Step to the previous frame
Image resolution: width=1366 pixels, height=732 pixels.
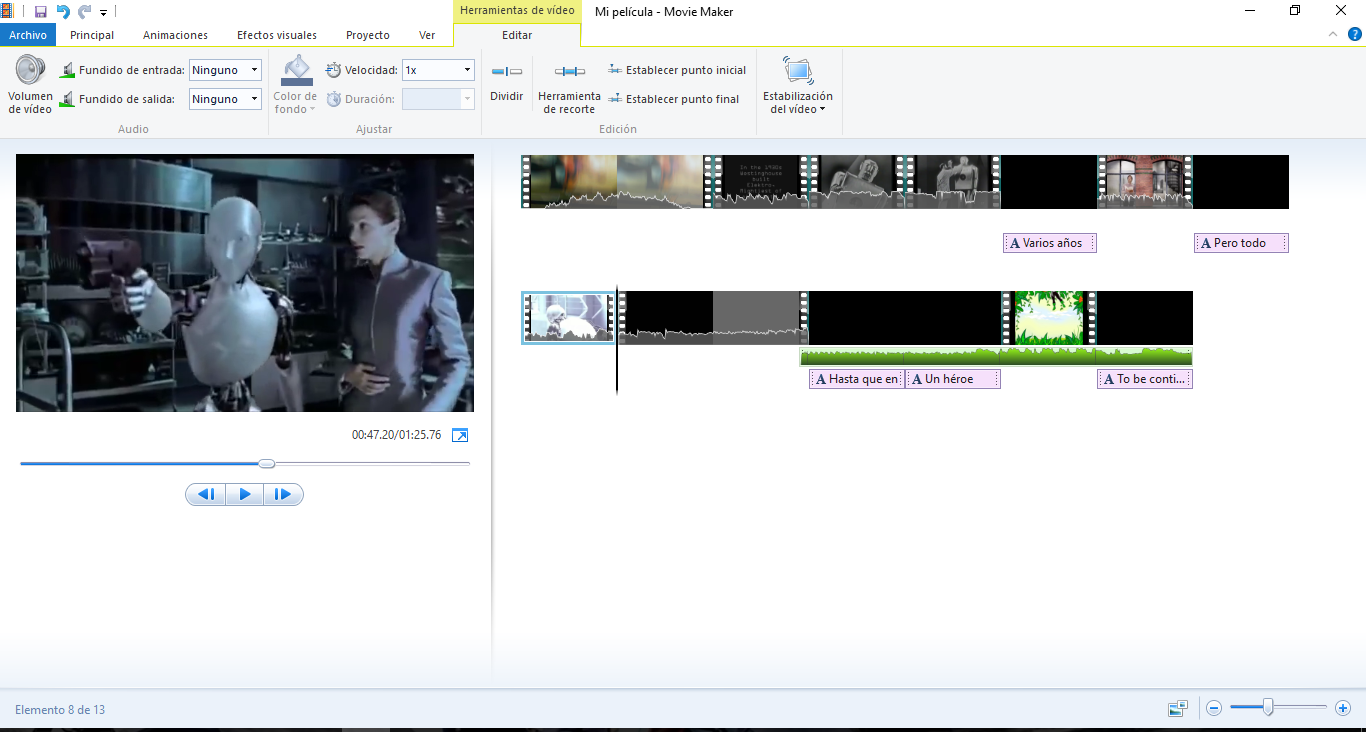[x=206, y=494]
